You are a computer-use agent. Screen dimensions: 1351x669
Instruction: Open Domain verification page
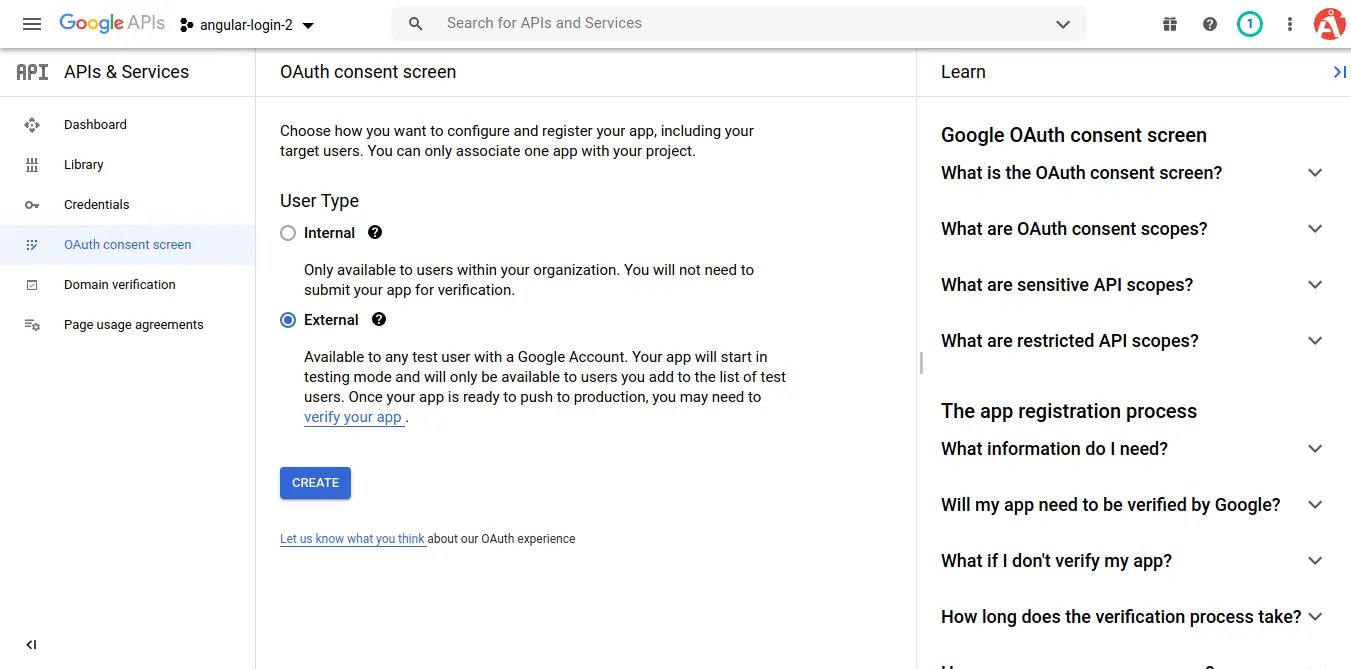coord(119,285)
